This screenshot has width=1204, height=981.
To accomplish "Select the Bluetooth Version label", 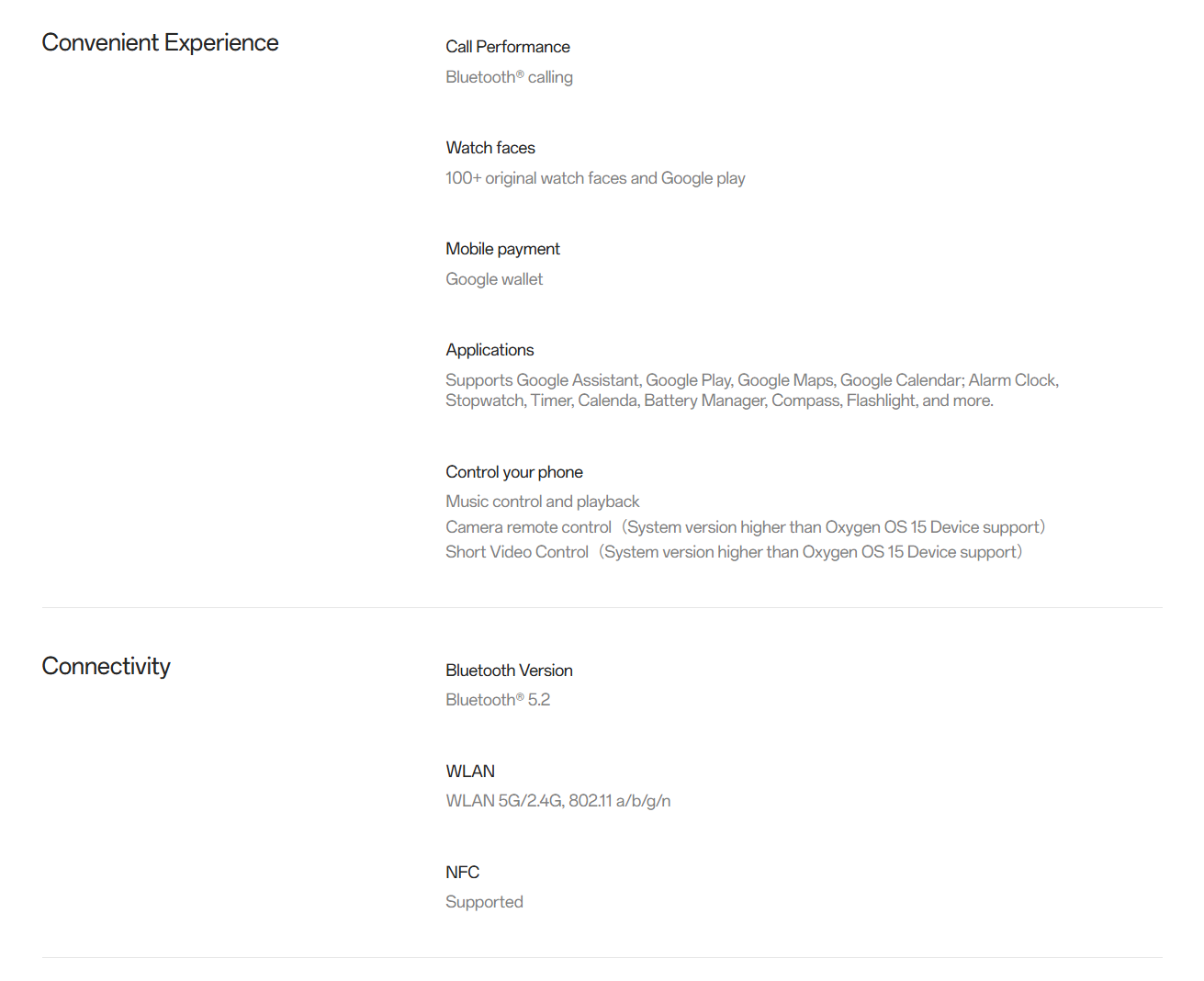I will [509, 671].
